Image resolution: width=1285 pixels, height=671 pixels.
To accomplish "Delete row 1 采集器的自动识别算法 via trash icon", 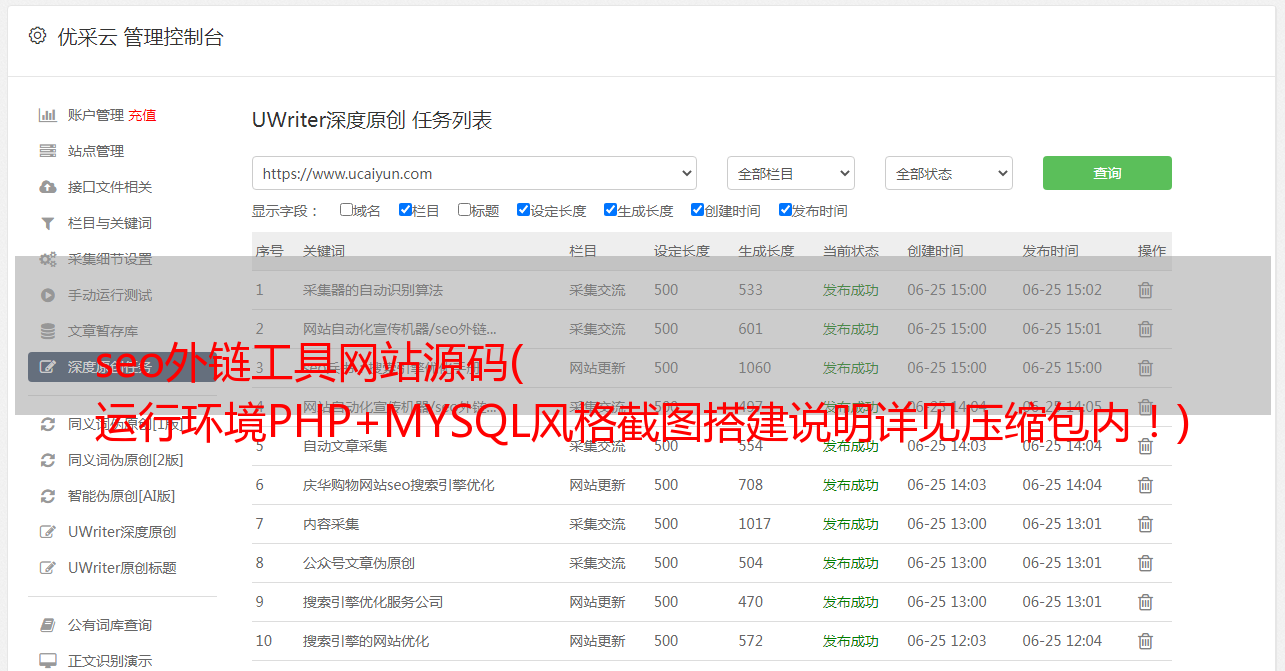I will click(x=1145, y=290).
